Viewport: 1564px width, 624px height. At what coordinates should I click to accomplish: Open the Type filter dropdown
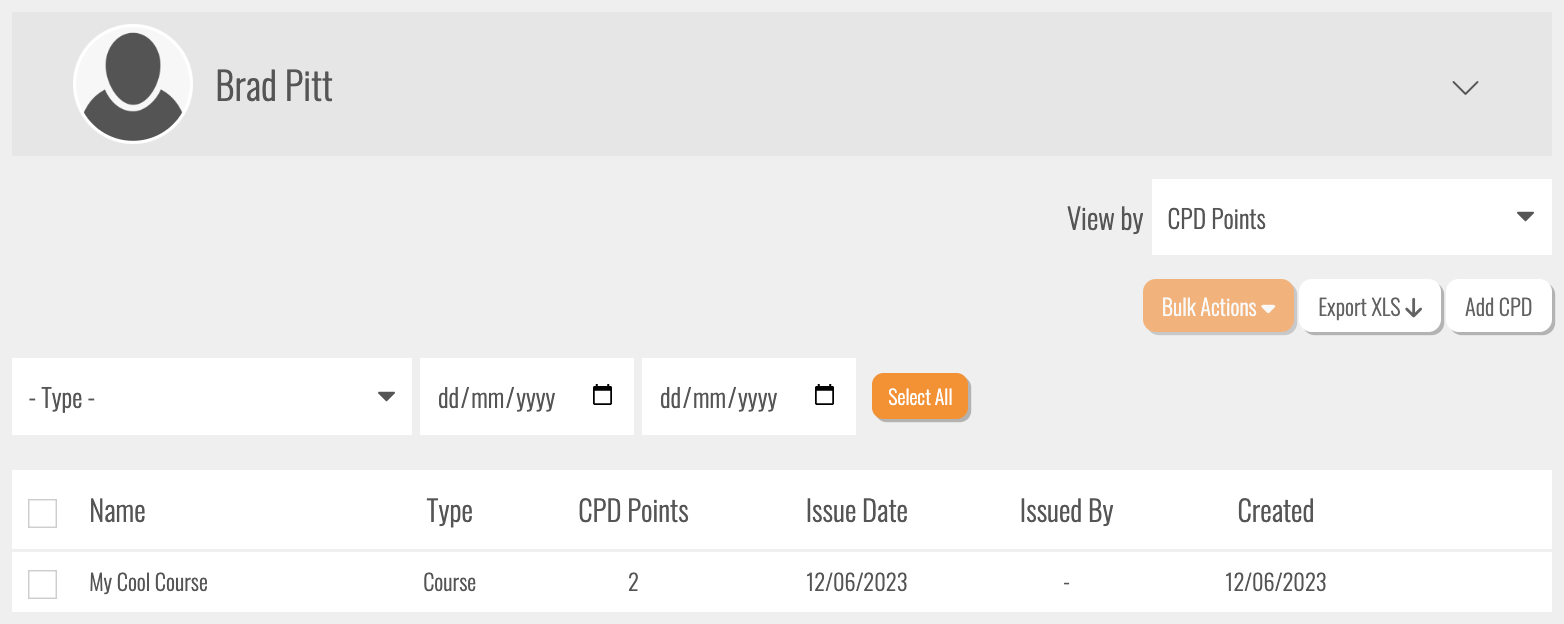[x=212, y=397]
